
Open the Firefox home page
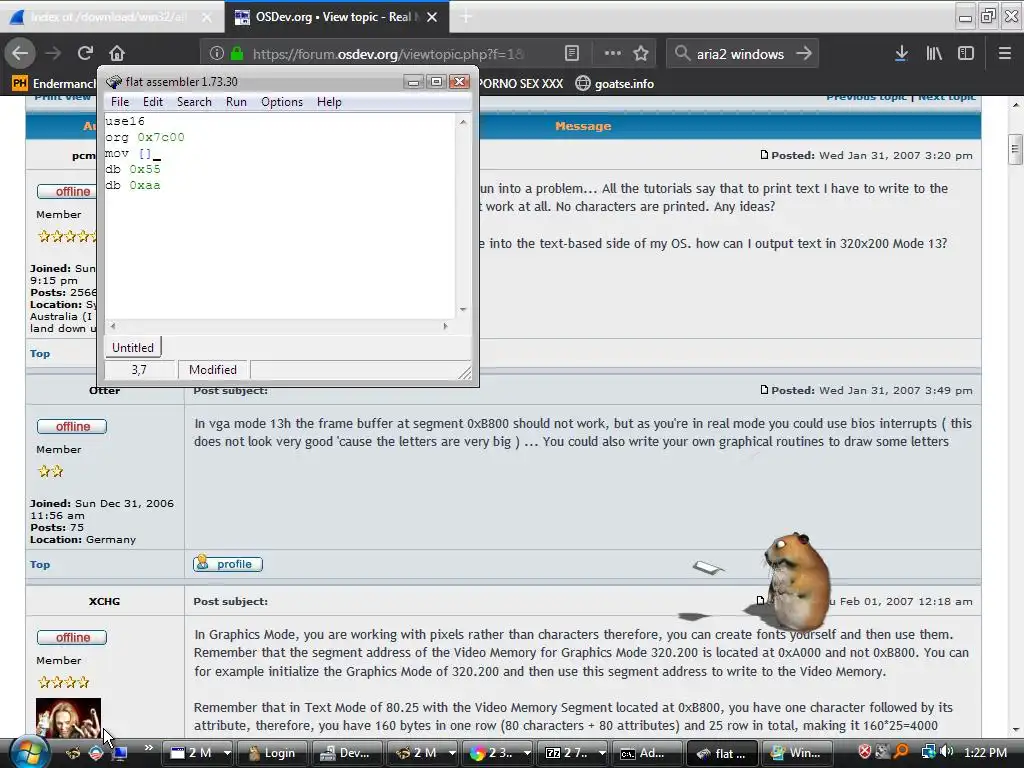pos(117,53)
